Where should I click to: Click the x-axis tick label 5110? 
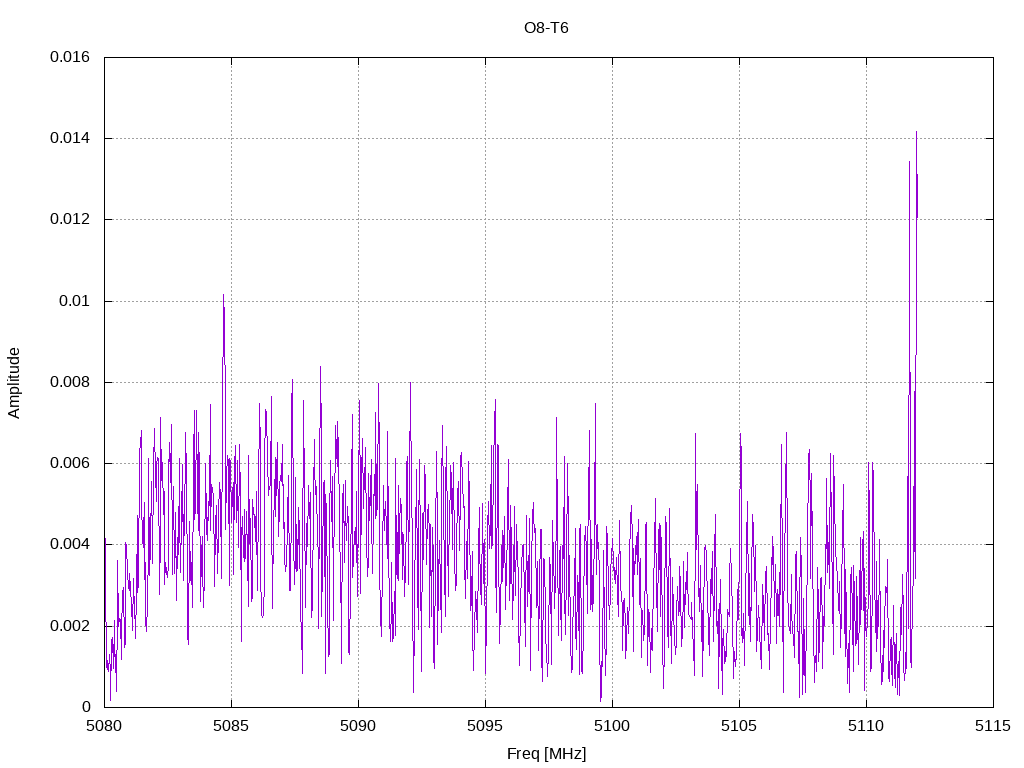(866, 726)
